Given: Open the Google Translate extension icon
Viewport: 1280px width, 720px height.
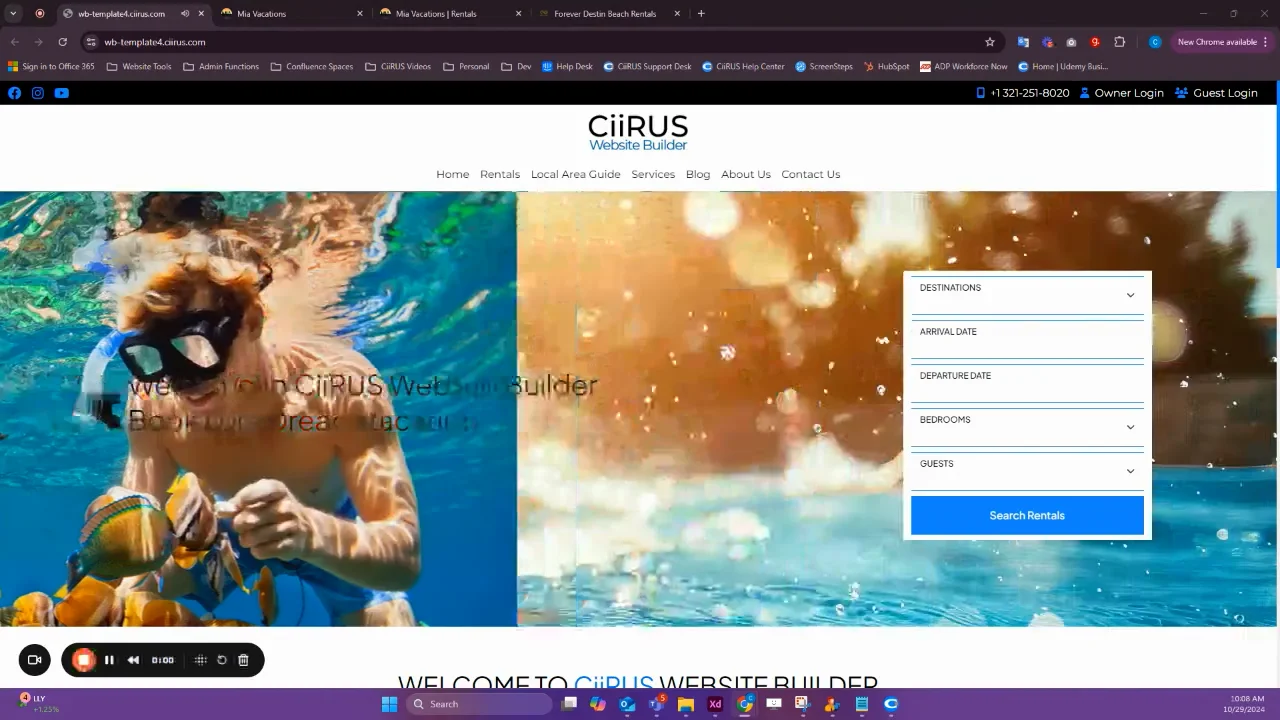Looking at the screenshot, I should [x=1023, y=42].
